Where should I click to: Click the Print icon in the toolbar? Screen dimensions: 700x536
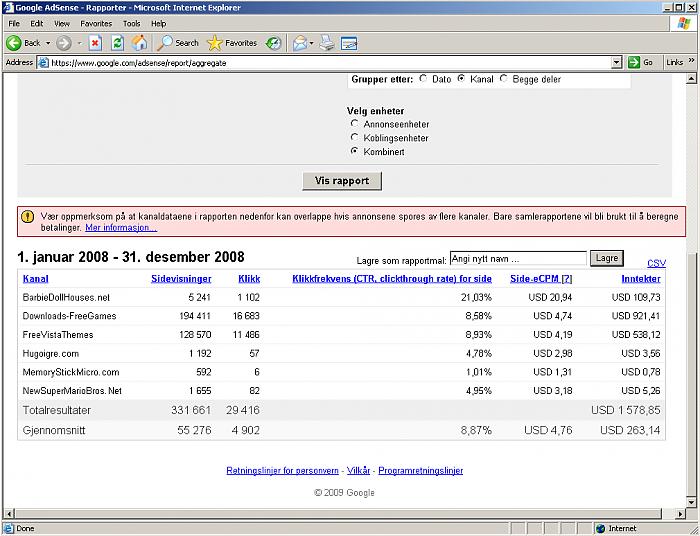click(x=327, y=43)
